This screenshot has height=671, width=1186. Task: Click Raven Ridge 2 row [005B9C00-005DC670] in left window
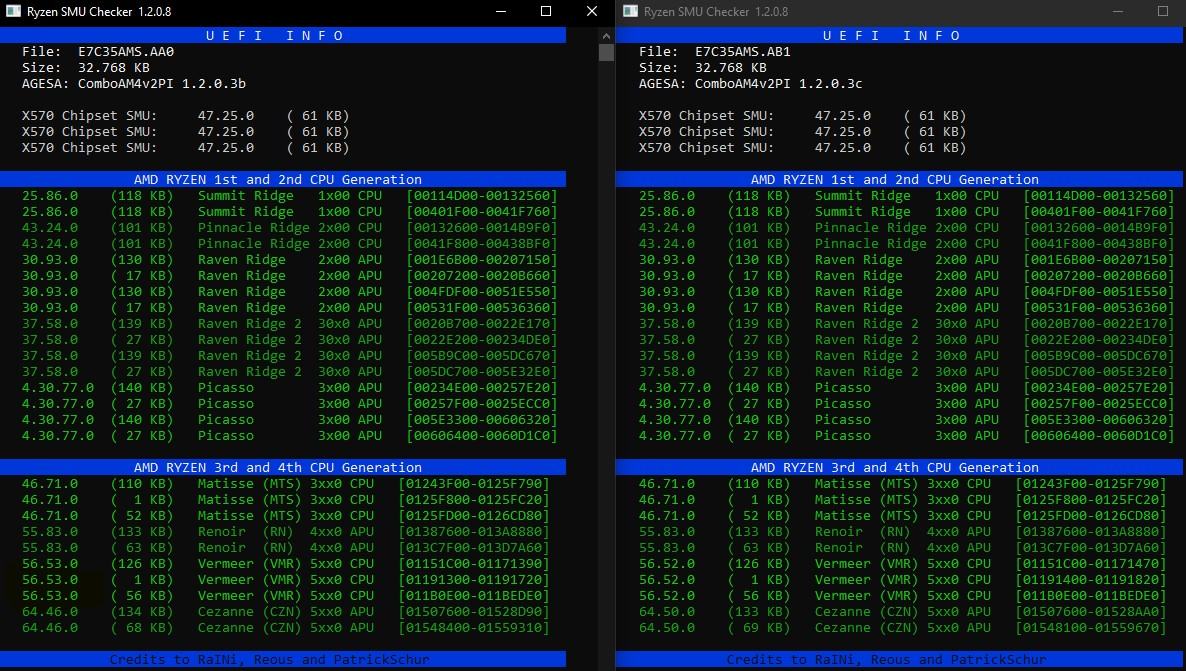[x=290, y=356]
